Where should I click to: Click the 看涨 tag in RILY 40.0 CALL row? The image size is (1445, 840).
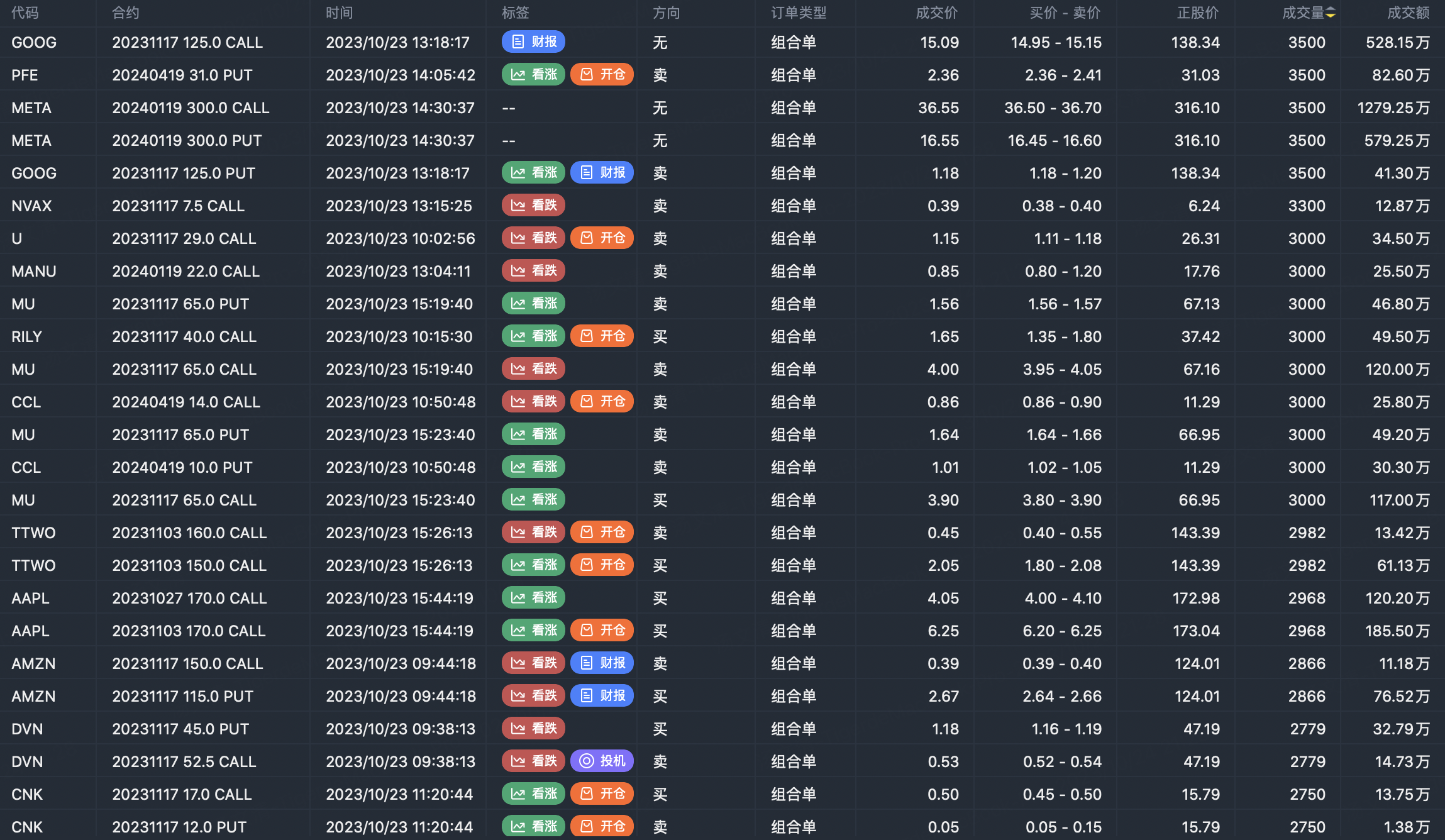tap(533, 336)
